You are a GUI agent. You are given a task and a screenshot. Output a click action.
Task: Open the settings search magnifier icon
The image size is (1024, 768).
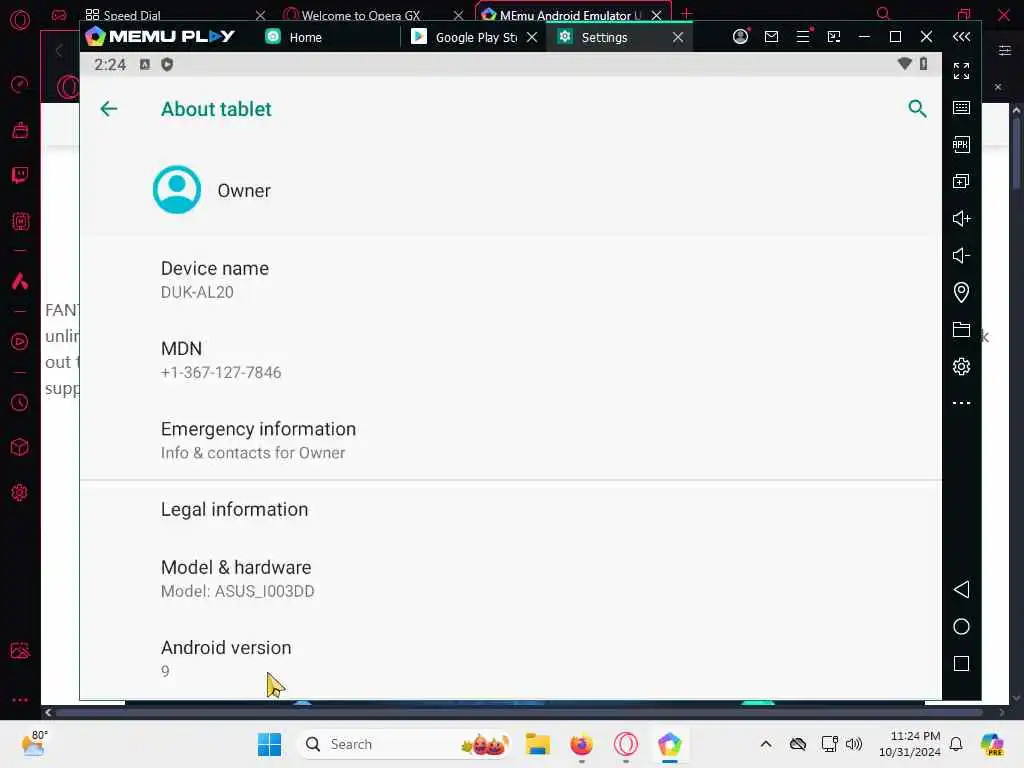coord(918,108)
